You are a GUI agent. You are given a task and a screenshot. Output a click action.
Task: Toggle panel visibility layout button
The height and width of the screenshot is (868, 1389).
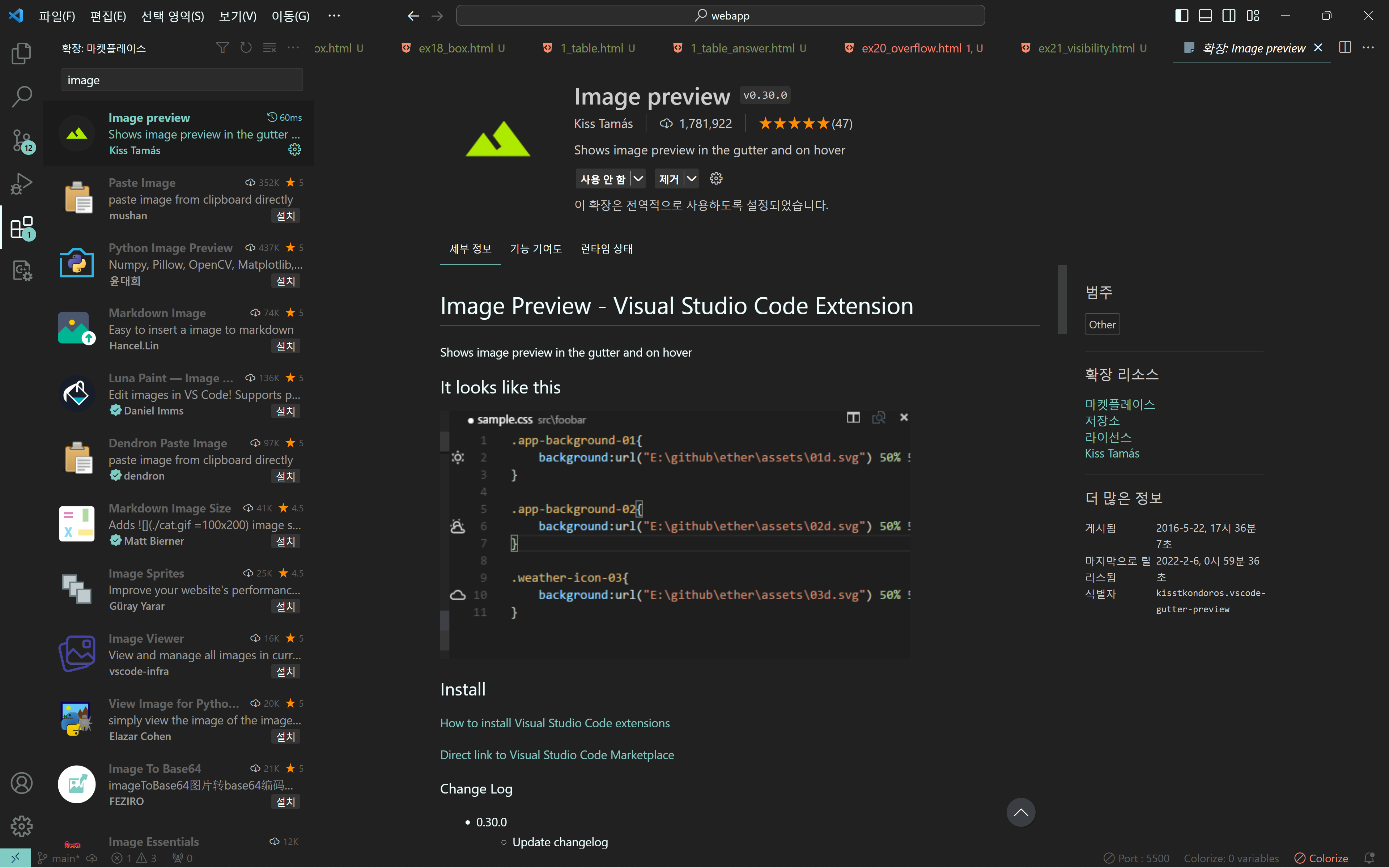click(x=1205, y=16)
